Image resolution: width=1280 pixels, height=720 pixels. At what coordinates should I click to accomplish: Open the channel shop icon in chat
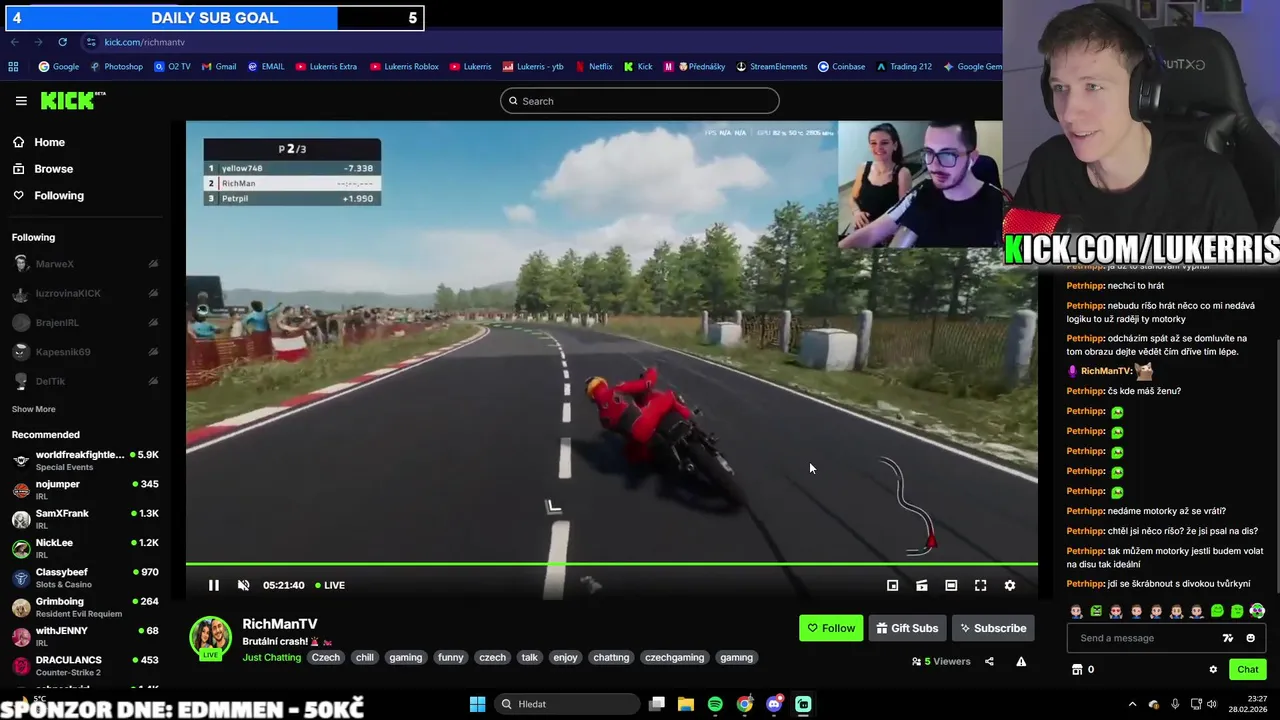[1077, 670]
